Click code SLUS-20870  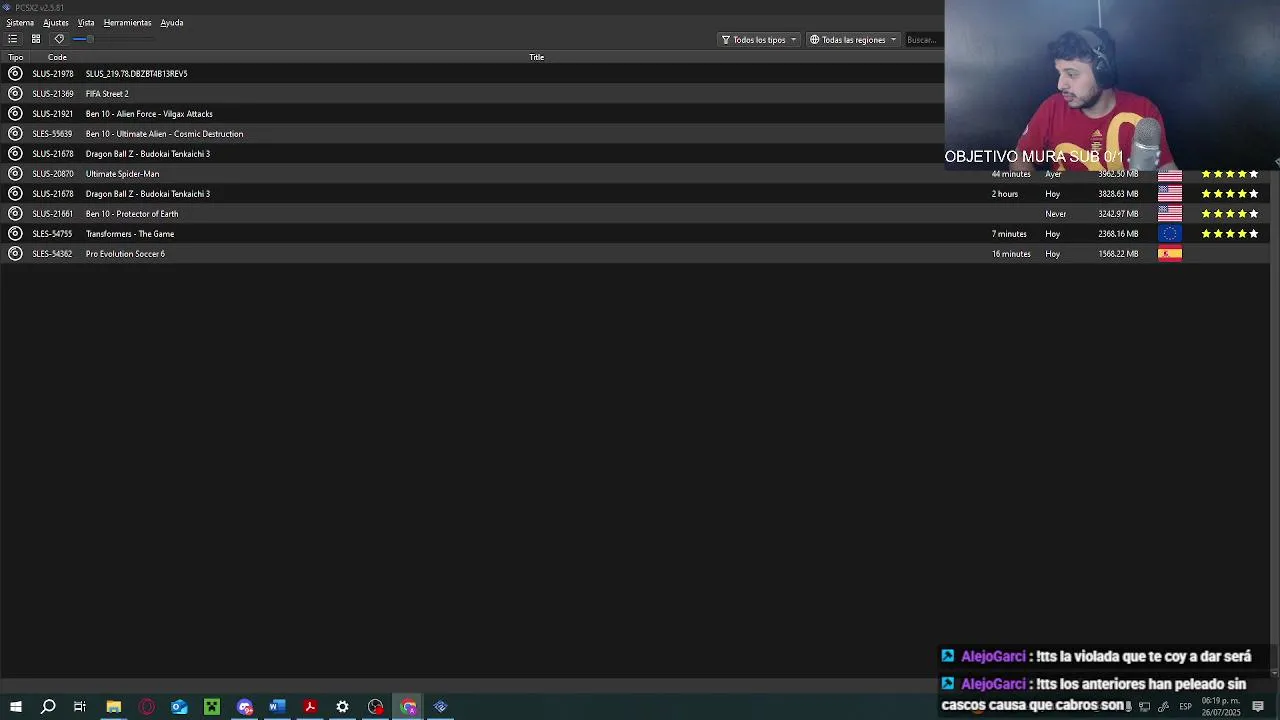[53, 174]
